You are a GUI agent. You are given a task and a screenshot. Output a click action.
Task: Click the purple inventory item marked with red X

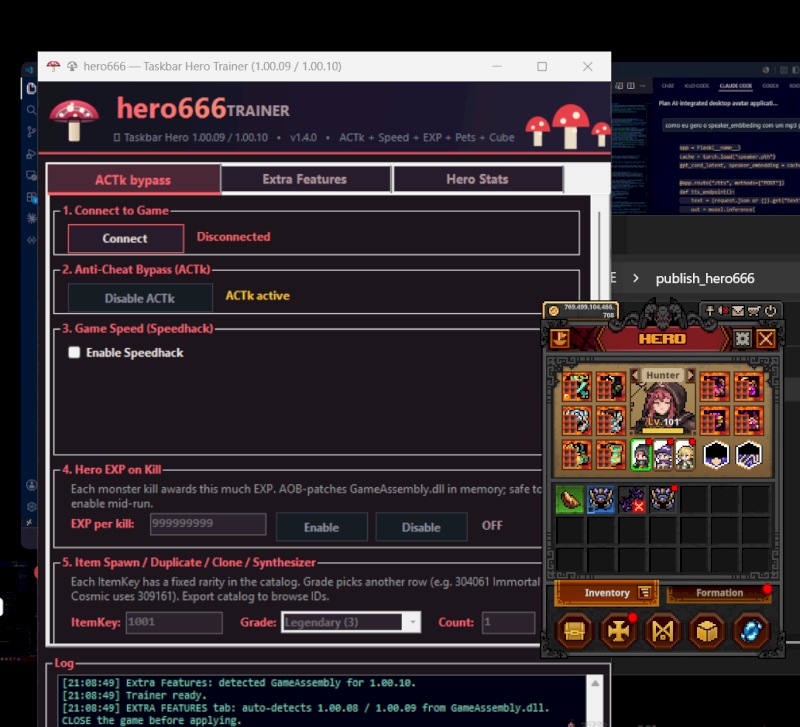632,499
